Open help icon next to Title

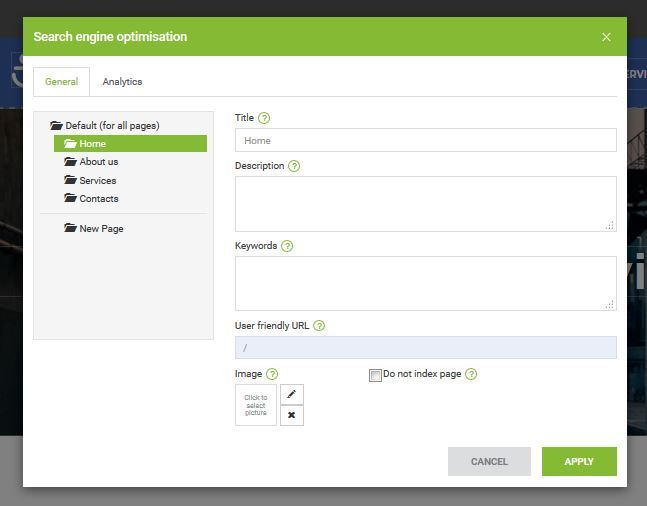264,118
